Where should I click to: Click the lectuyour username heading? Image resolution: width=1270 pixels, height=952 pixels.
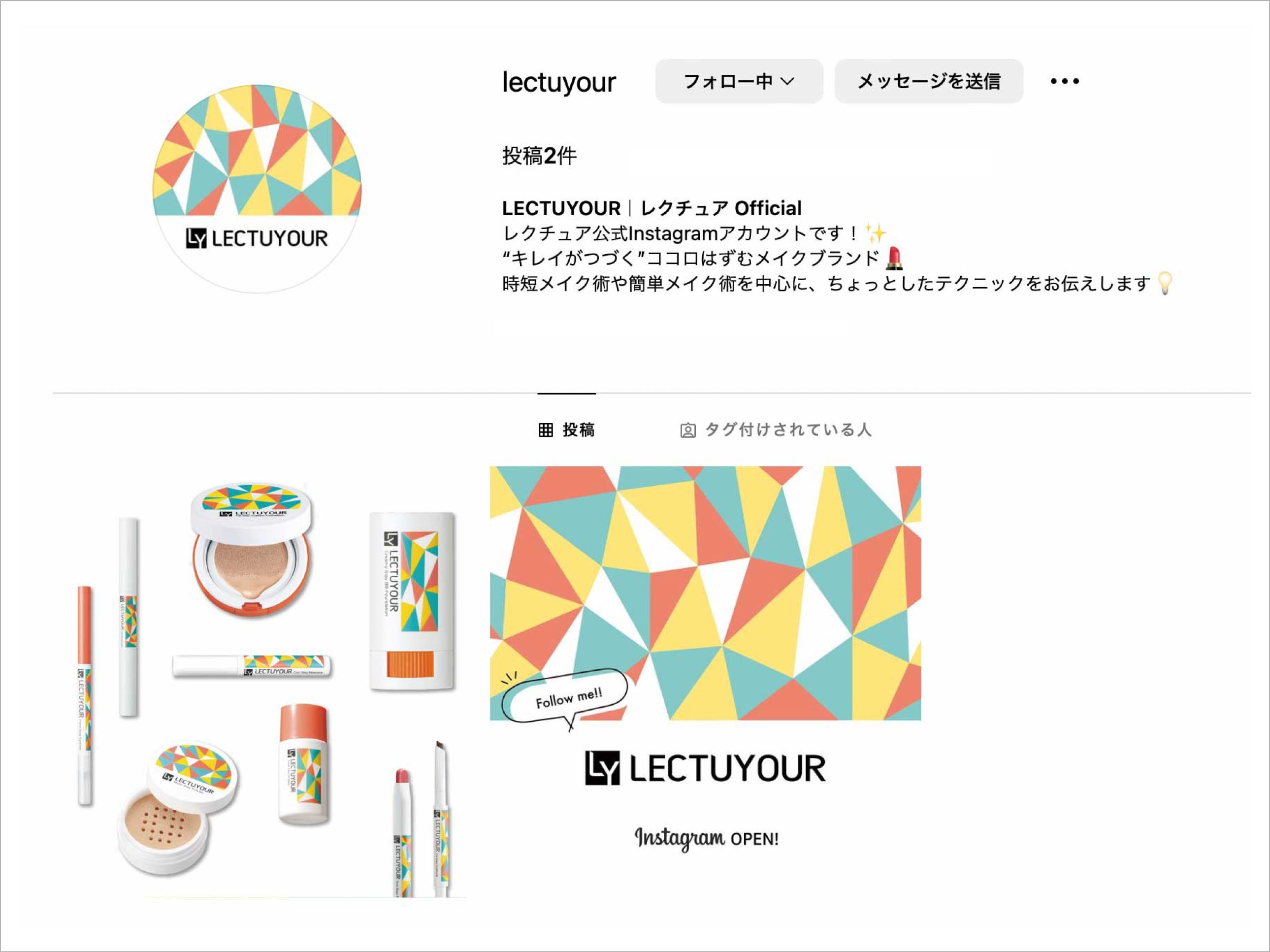pos(559,82)
